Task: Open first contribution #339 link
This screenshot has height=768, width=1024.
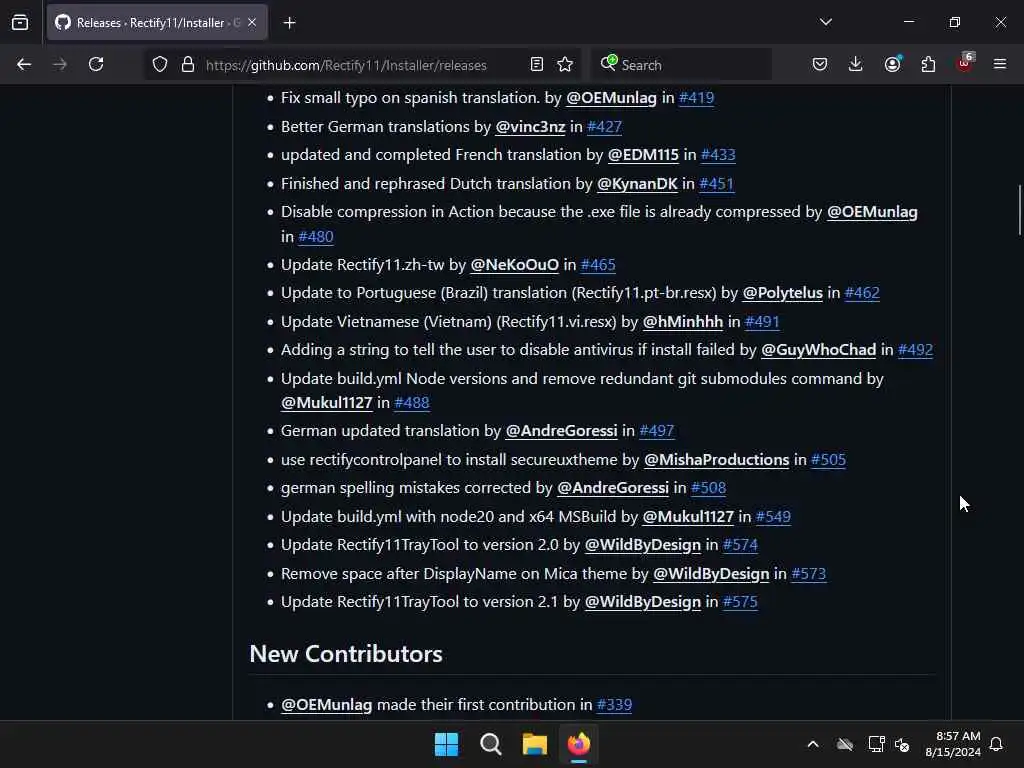Action: [x=615, y=705]
